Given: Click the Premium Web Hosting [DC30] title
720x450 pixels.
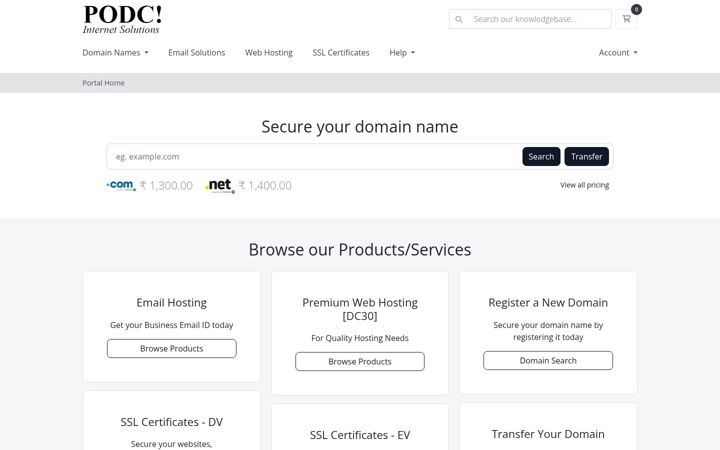Looking at the screenshot, I should 360,309.
